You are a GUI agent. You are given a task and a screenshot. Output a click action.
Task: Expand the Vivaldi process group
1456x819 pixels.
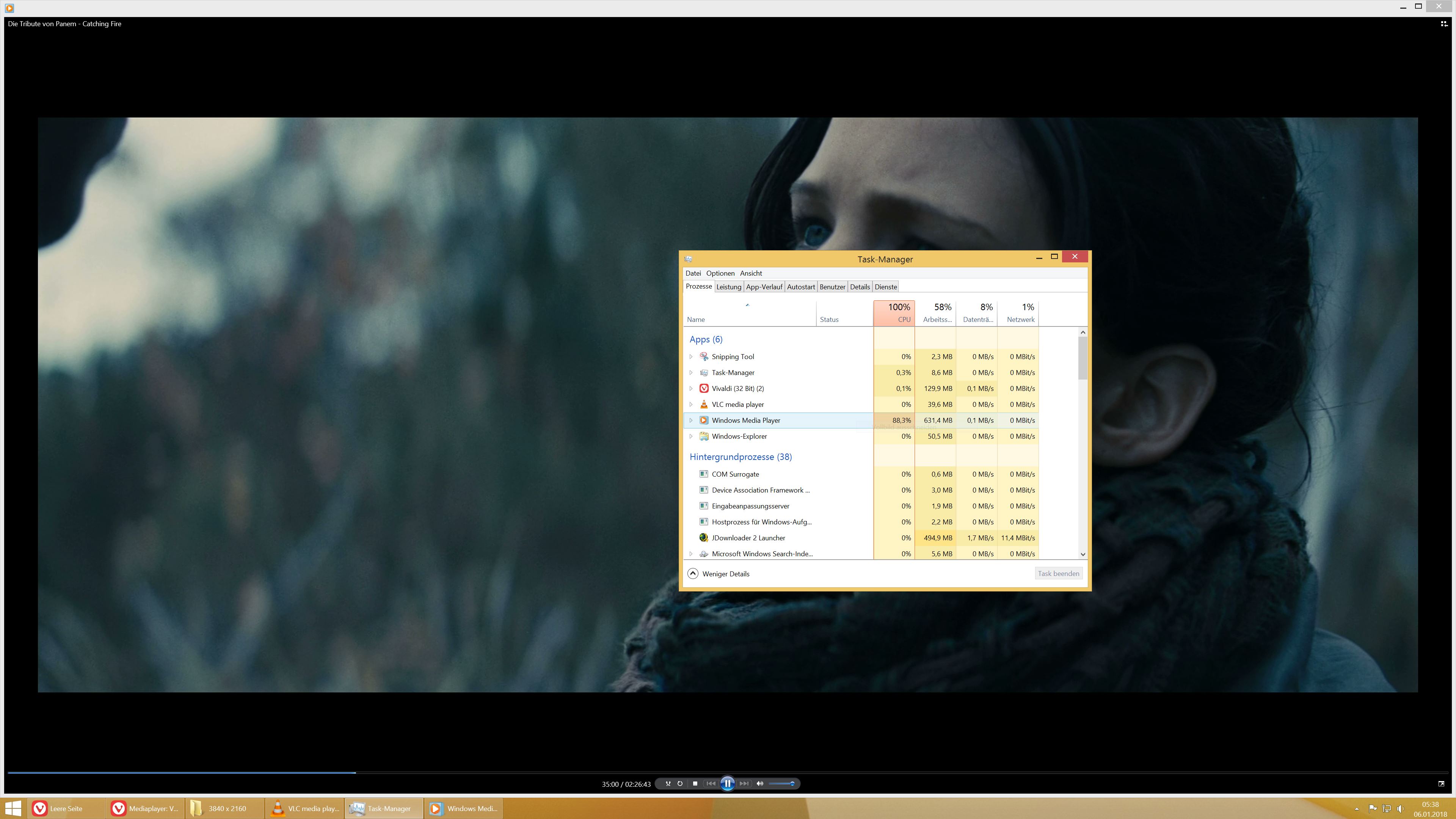(x=691, y=388)
